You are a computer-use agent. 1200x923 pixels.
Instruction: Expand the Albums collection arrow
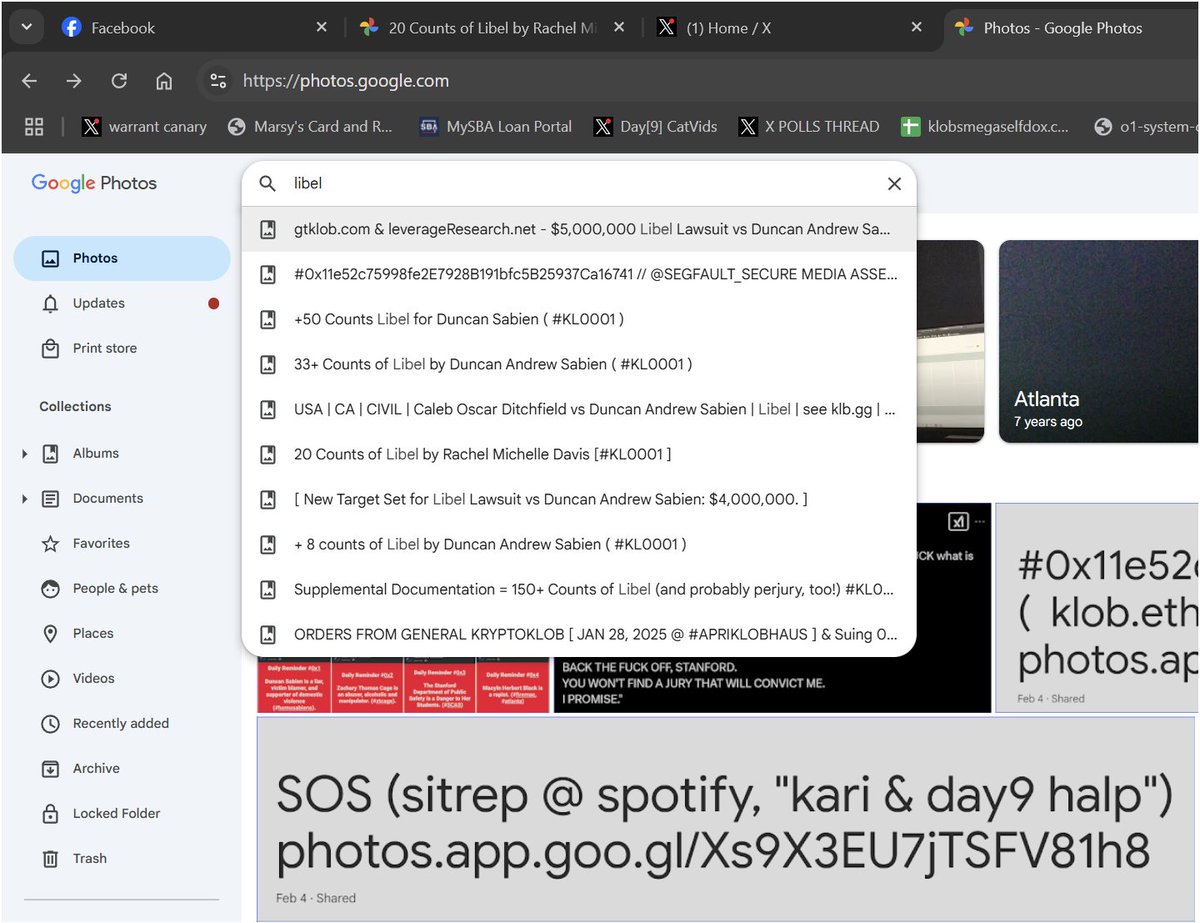(x=24, y=454)
